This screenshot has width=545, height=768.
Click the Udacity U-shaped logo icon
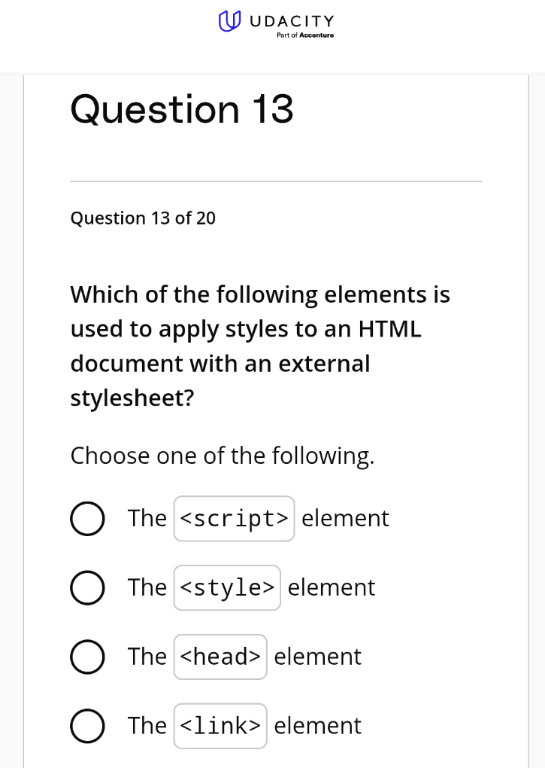(x=229, y=21)
